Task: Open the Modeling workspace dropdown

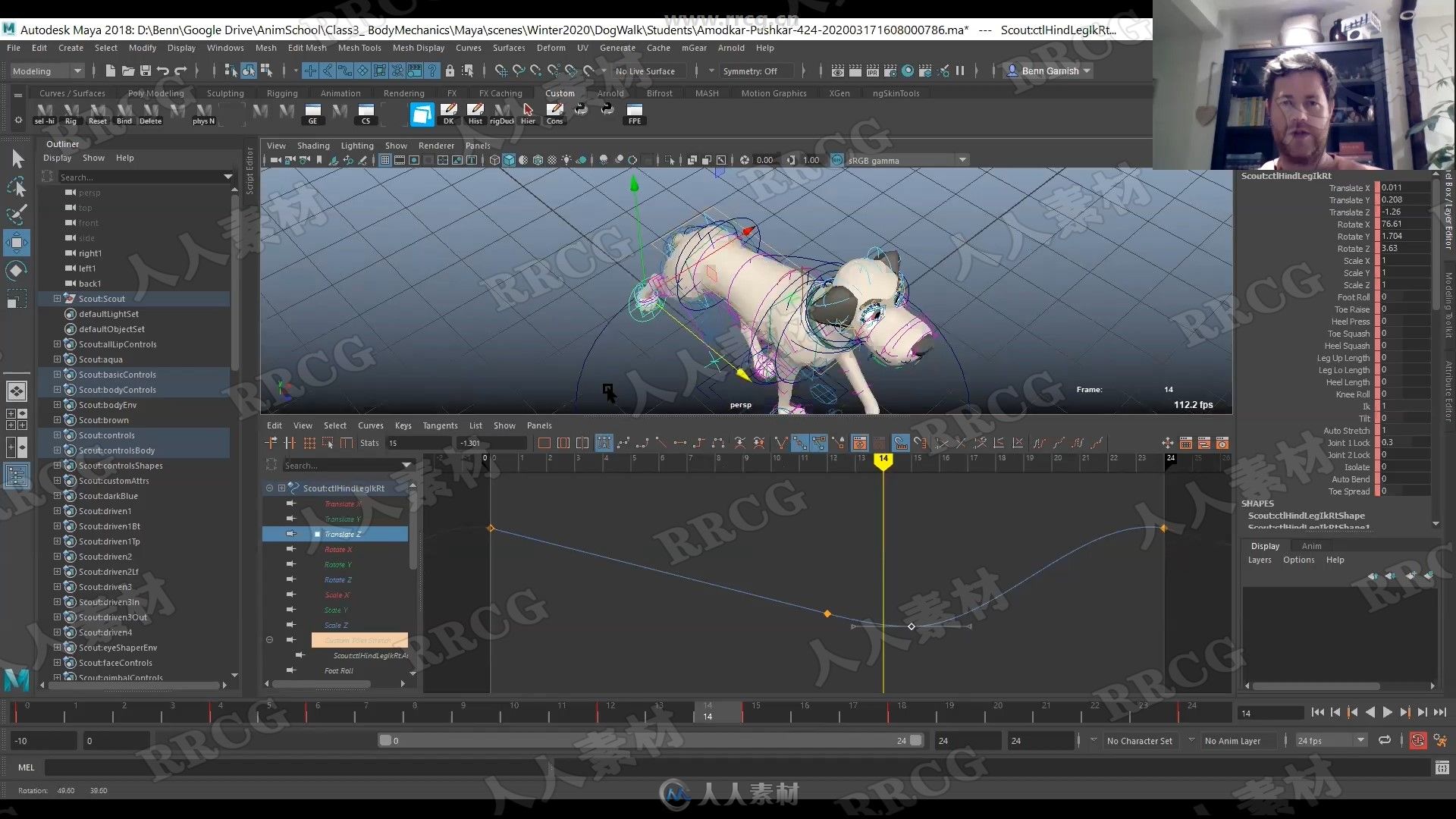Action: coord(44,70)
